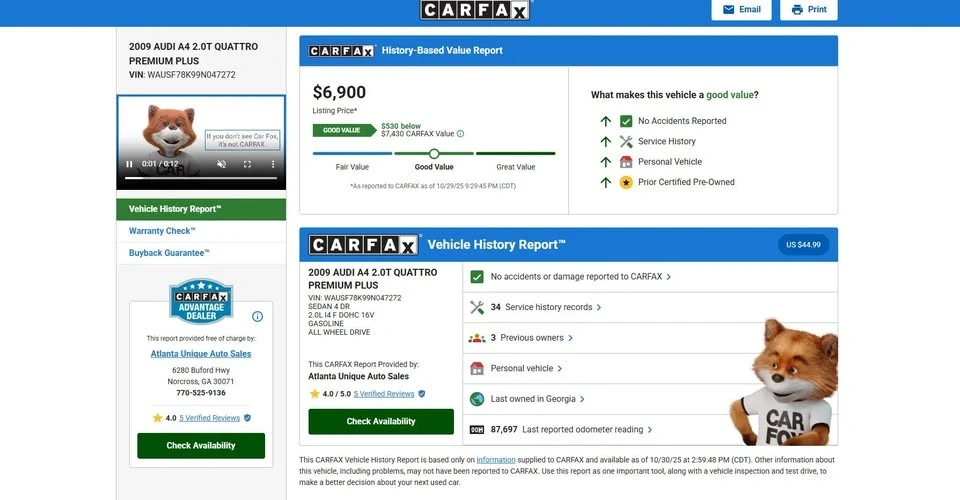Click the GOOD VALUE badge
Viewport: 960px width, 500px height.
point(344,130)
